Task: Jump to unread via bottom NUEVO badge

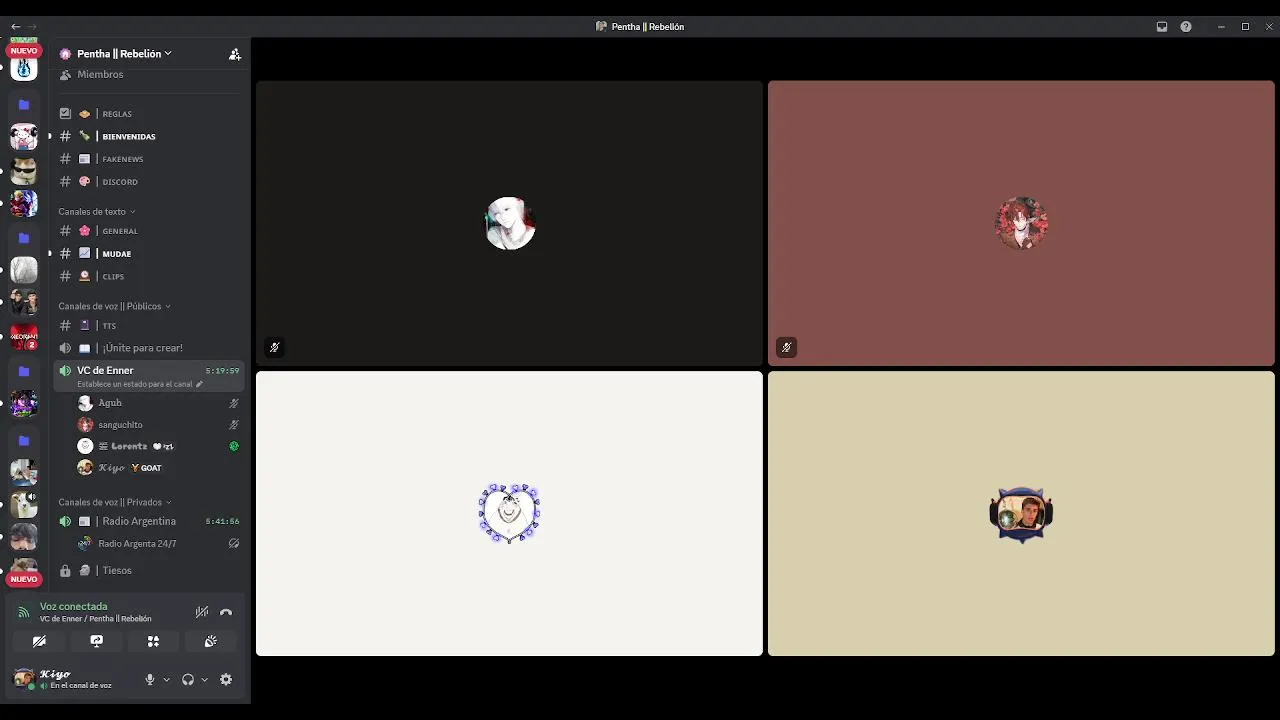Action: point(24,579)
